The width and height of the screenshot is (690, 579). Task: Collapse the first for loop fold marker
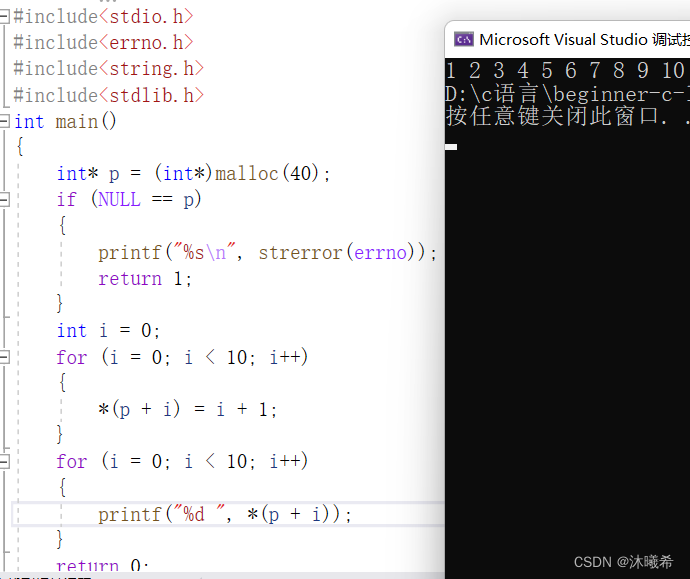tap(4, 357)
